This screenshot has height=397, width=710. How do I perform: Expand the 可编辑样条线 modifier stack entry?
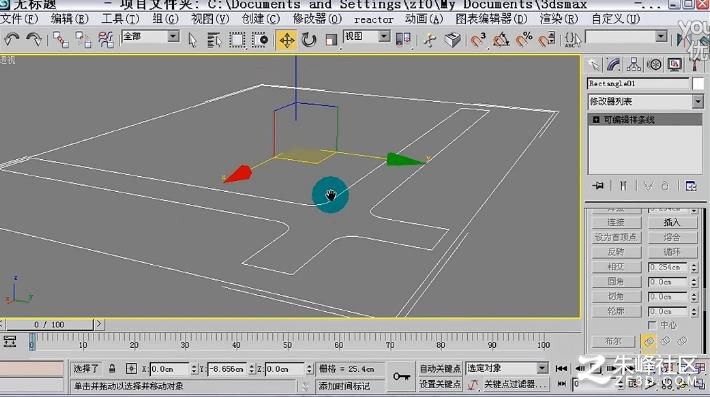click(x=596, y=120)
